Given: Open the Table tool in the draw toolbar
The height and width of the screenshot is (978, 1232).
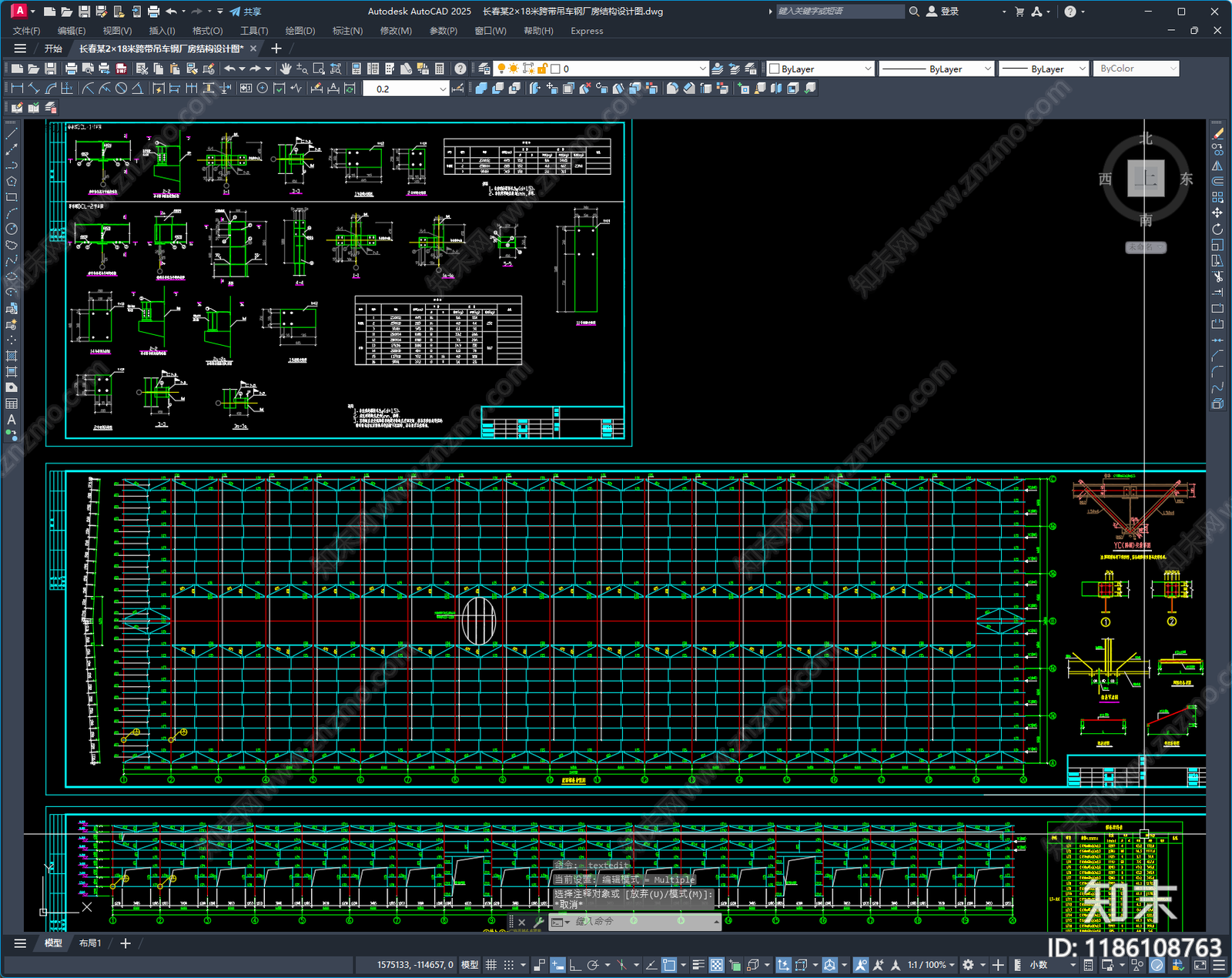Looking at the screenshot, I should pyautogui.click(x=12, y=404).
